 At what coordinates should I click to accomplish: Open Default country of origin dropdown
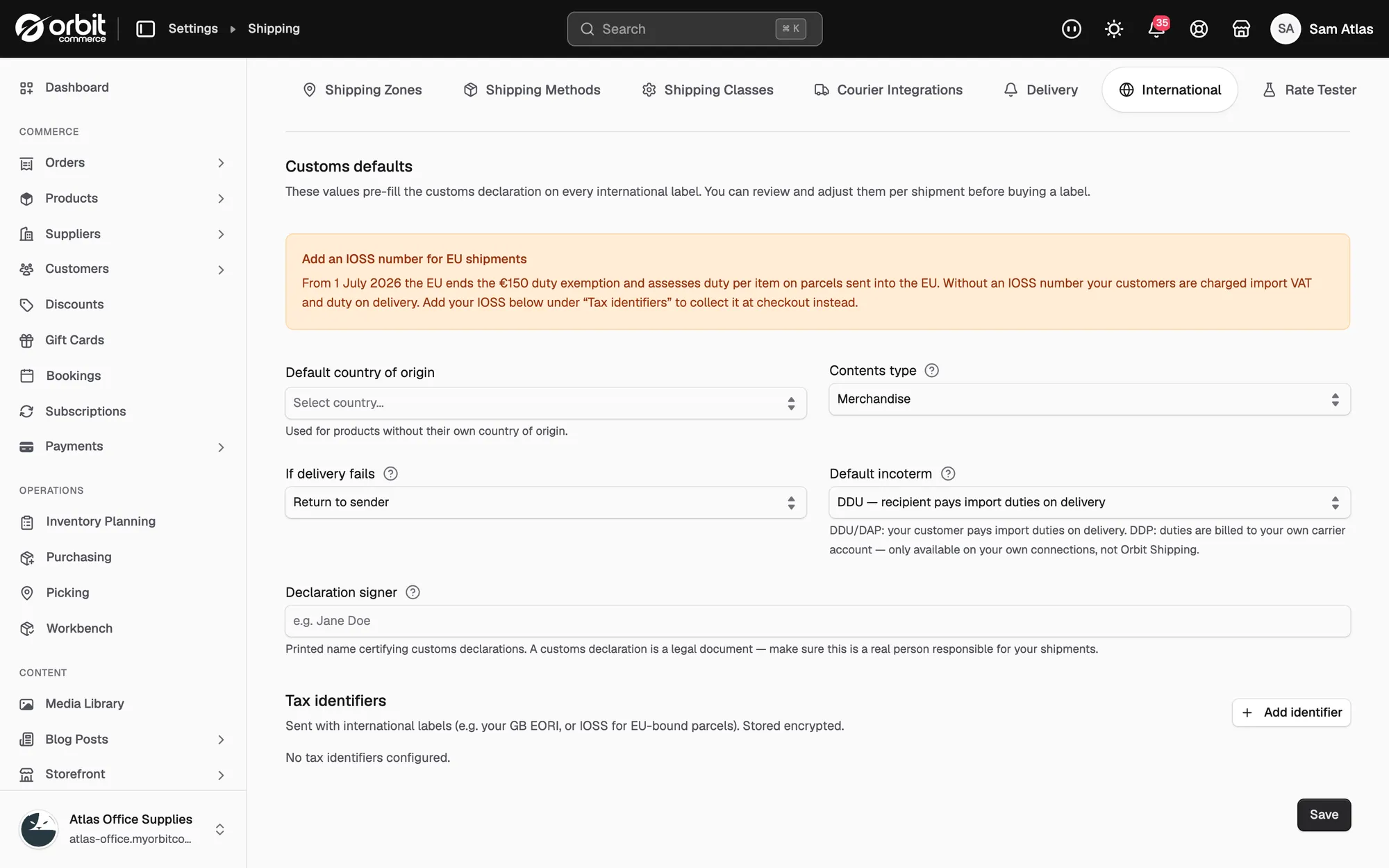[x=546, y=403]
